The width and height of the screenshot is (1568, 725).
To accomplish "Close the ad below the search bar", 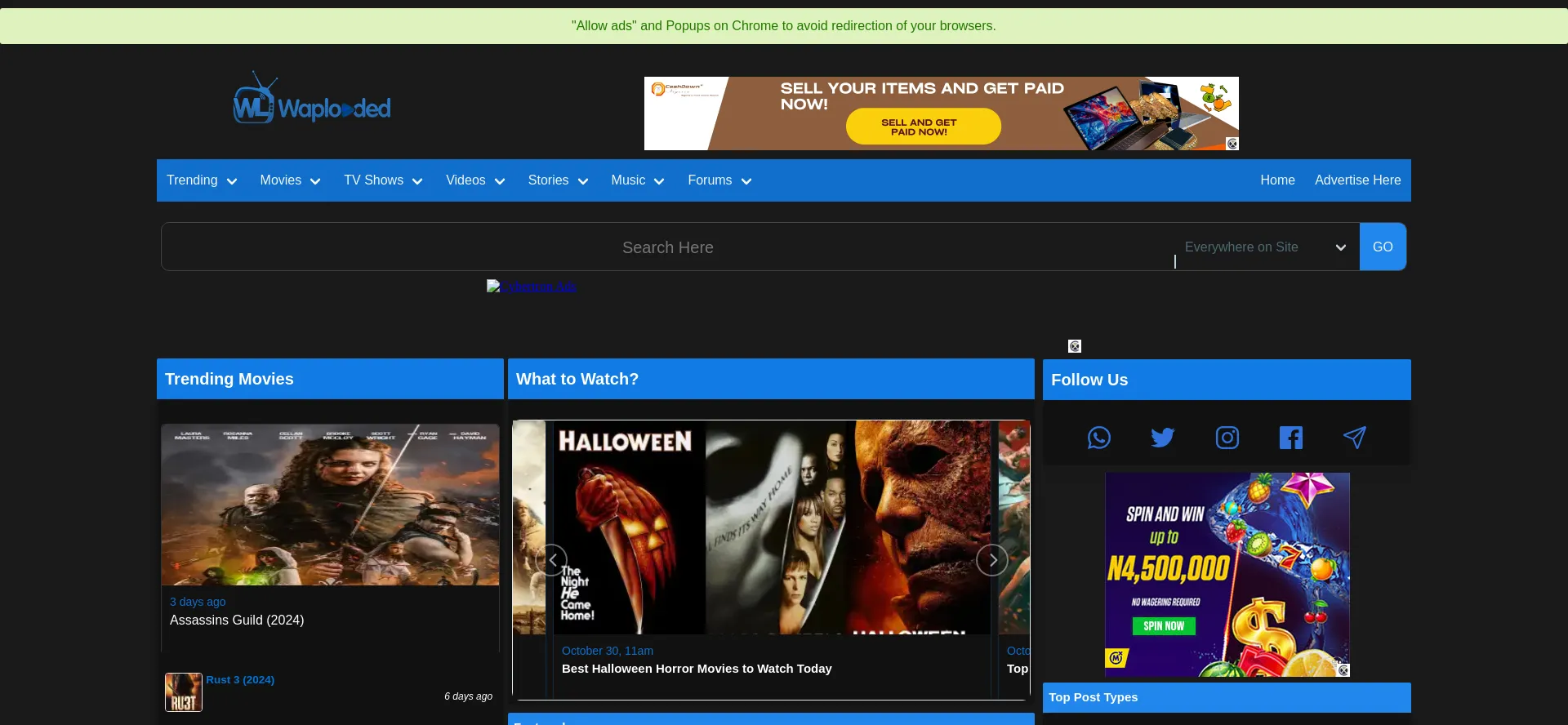I will pos(1075,346).
